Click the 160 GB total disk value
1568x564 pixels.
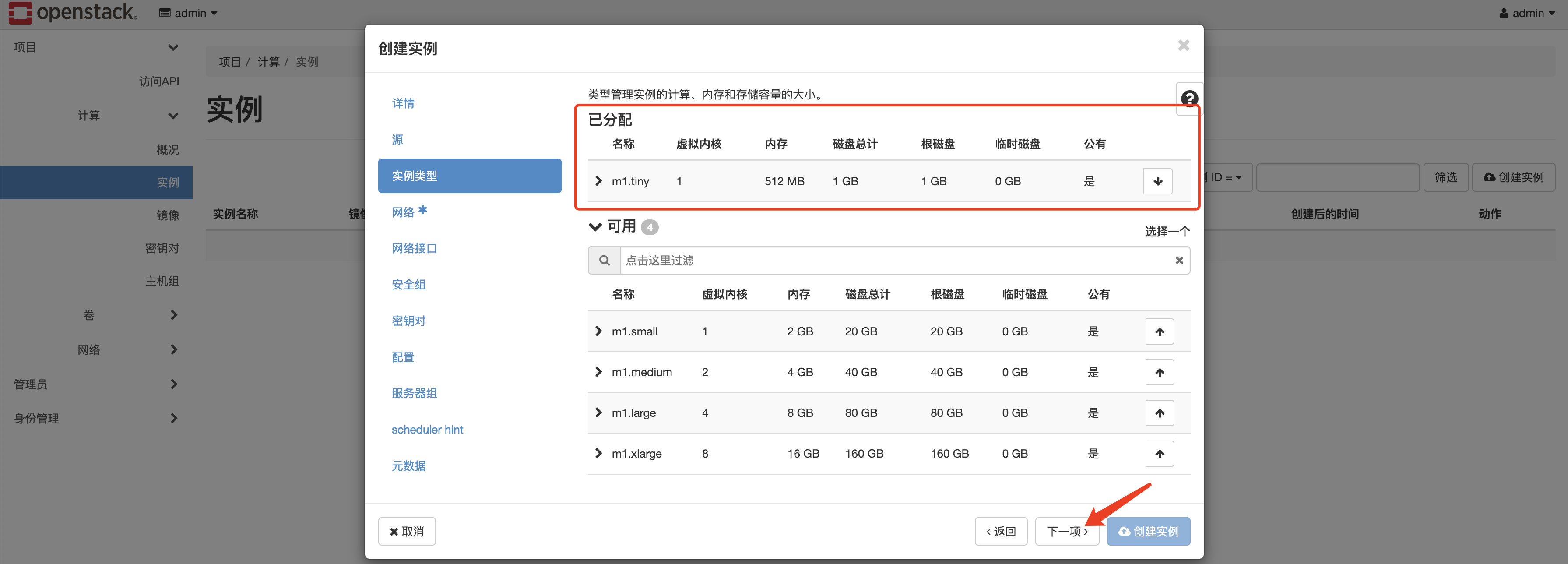[864, 454]
